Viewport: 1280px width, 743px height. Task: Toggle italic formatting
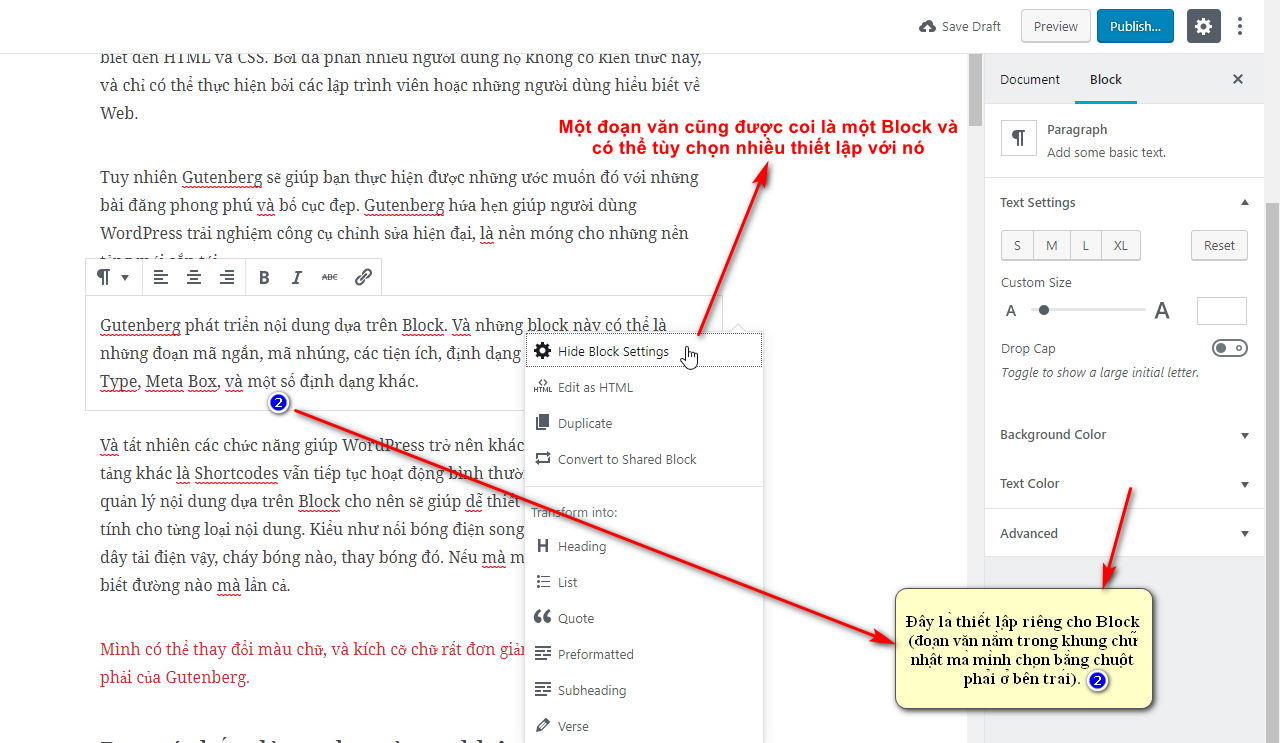click(297, 277)
